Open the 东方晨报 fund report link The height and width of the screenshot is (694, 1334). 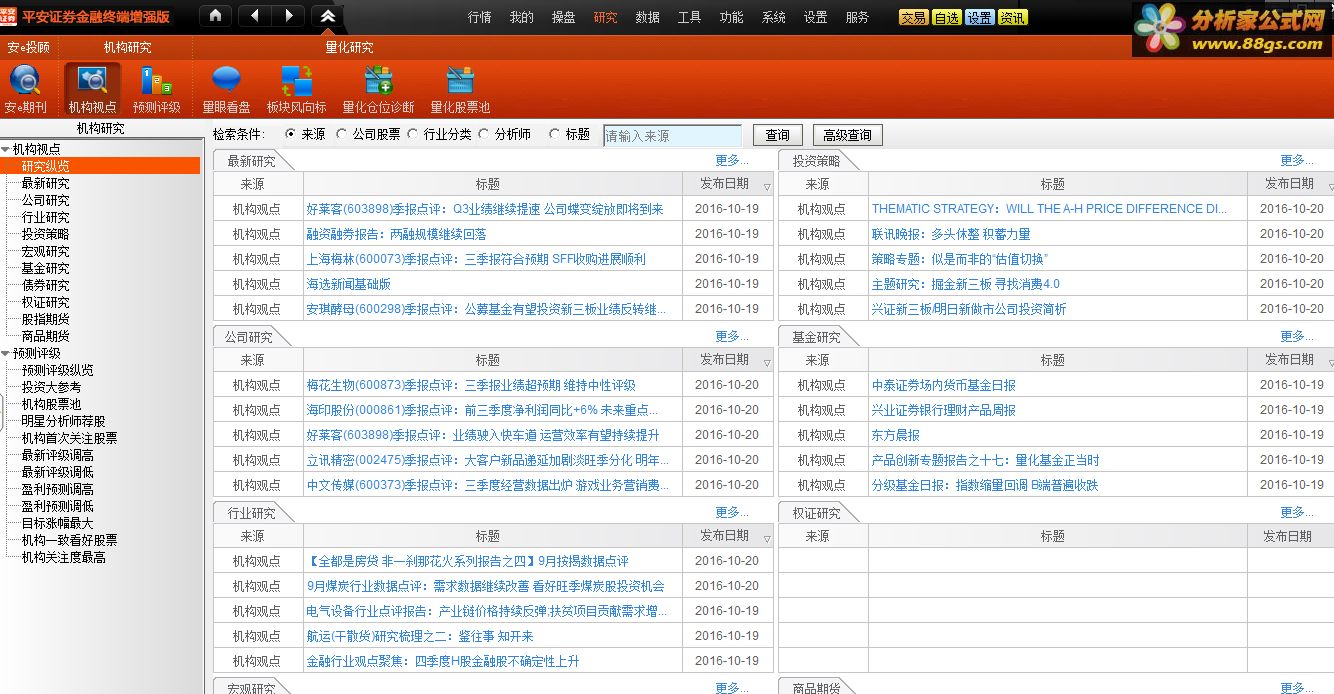point(896,435)
